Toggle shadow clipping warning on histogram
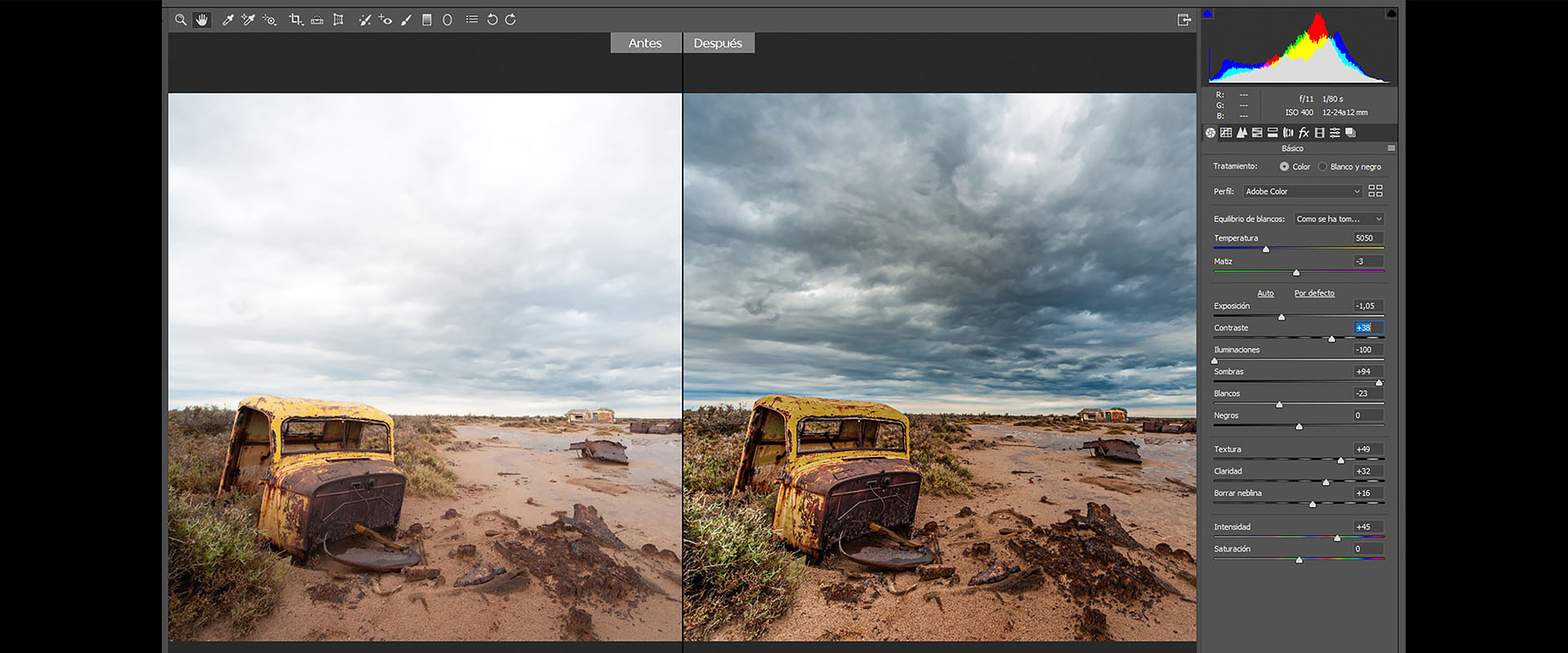 point(1207,13)
